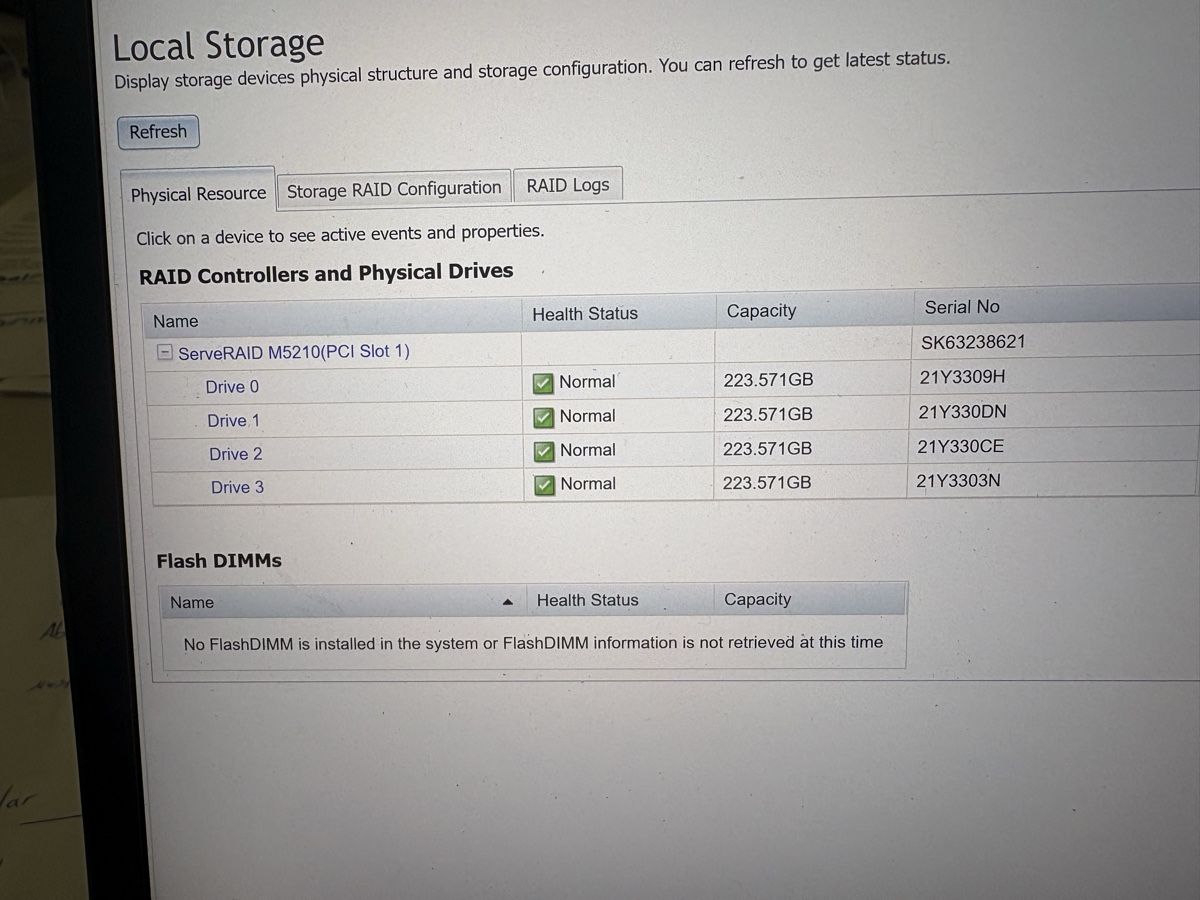Click Normal status text for Drive 2
The width and height of the screenshot is (1200, 900).
coord(588,450)
